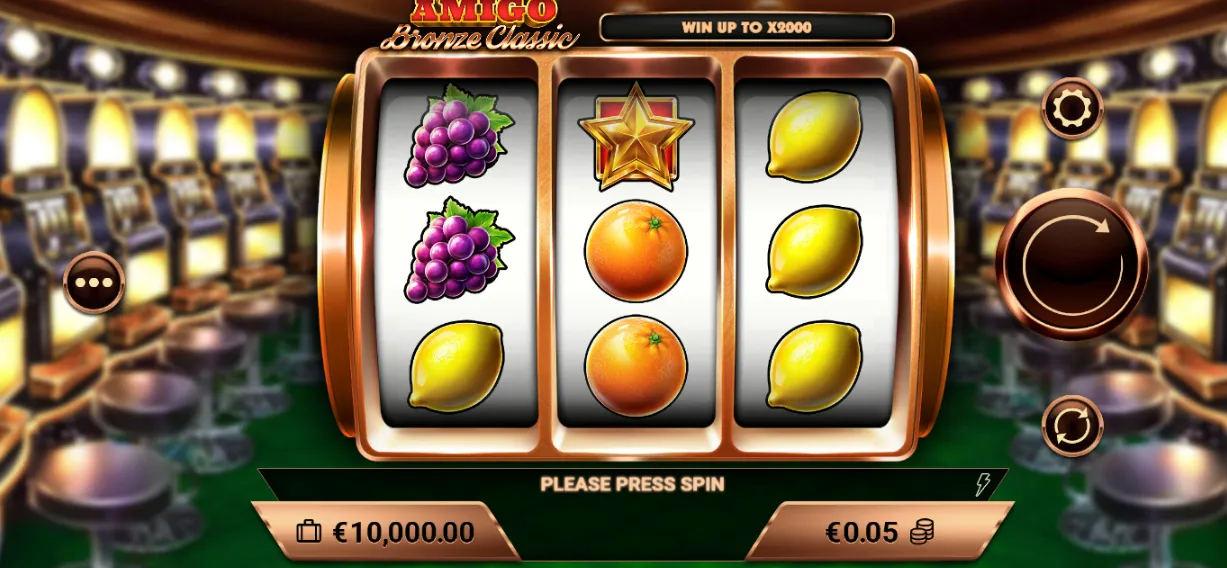1227x568 pixels.
Task: Click the €10,000.00 balance display
Action: click(x=386, y=531)
